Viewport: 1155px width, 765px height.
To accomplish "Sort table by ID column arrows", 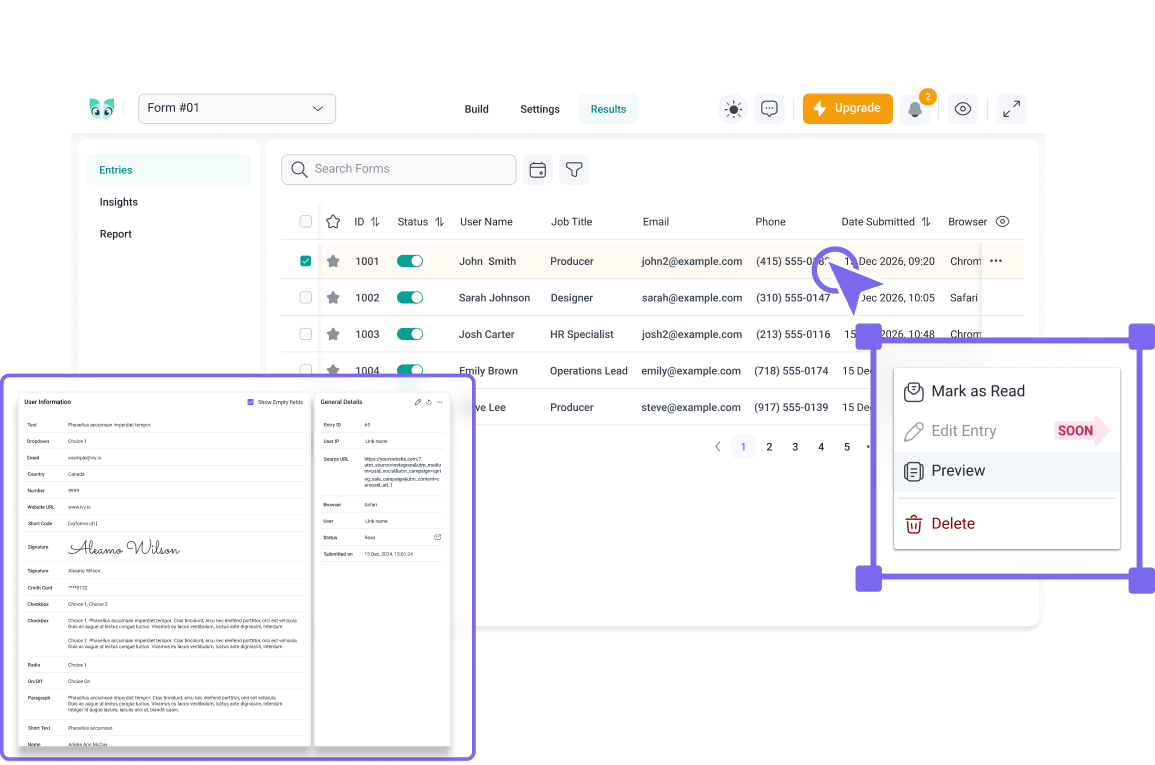I will pyautogui.click(x=375, y=222).
